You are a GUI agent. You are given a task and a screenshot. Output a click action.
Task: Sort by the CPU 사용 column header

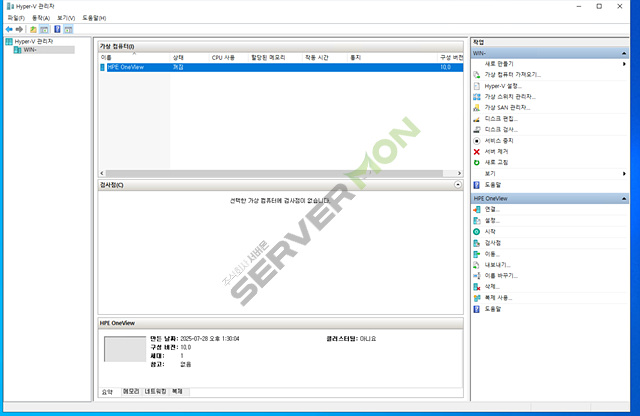point(228,58)
